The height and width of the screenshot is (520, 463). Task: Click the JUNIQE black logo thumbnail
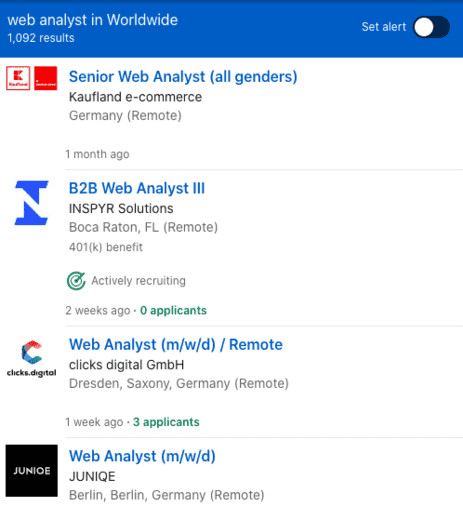coord(32,471)
